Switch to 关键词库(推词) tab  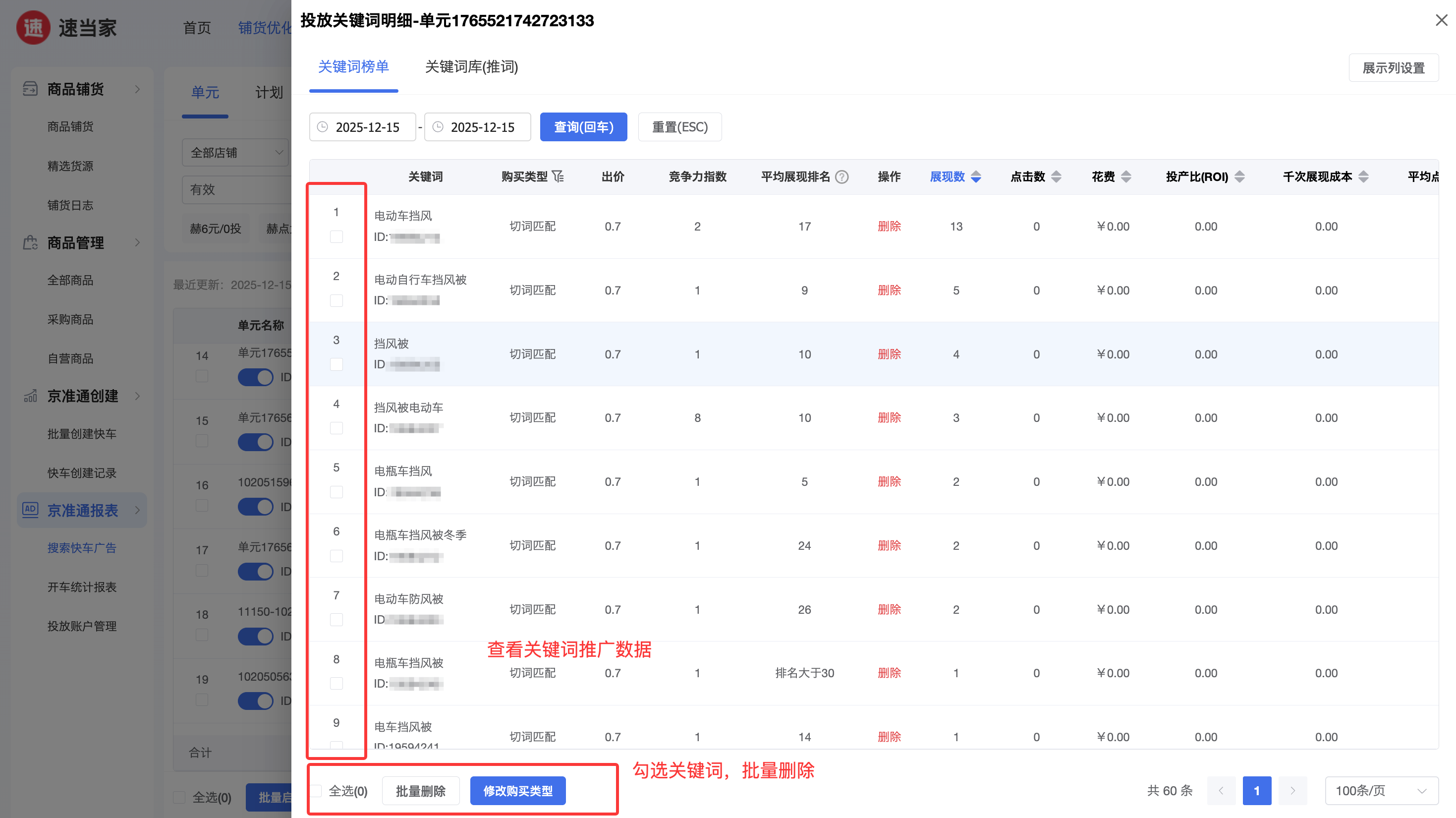click(471, 67)
